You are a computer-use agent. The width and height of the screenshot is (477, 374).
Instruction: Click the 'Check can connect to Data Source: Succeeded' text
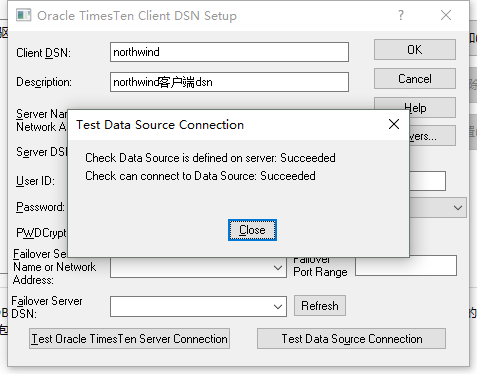[200, 176]
